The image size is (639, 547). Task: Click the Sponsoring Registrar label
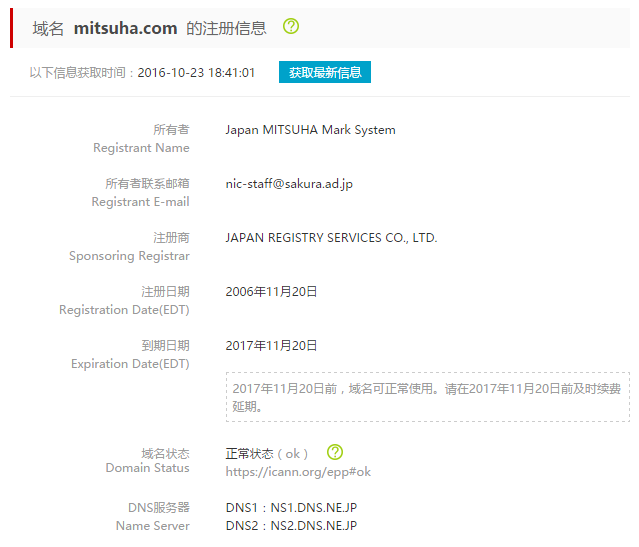130,256
